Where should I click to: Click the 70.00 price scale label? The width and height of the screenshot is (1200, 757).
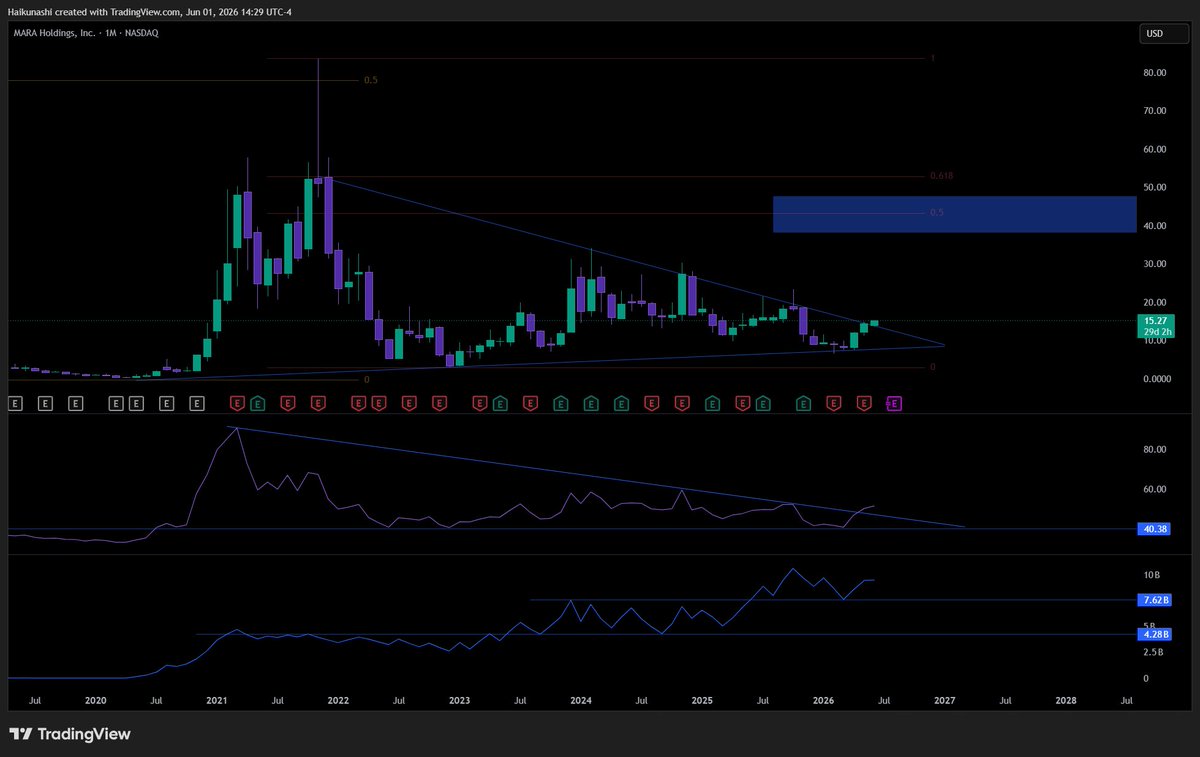(x=1155, y=111)
